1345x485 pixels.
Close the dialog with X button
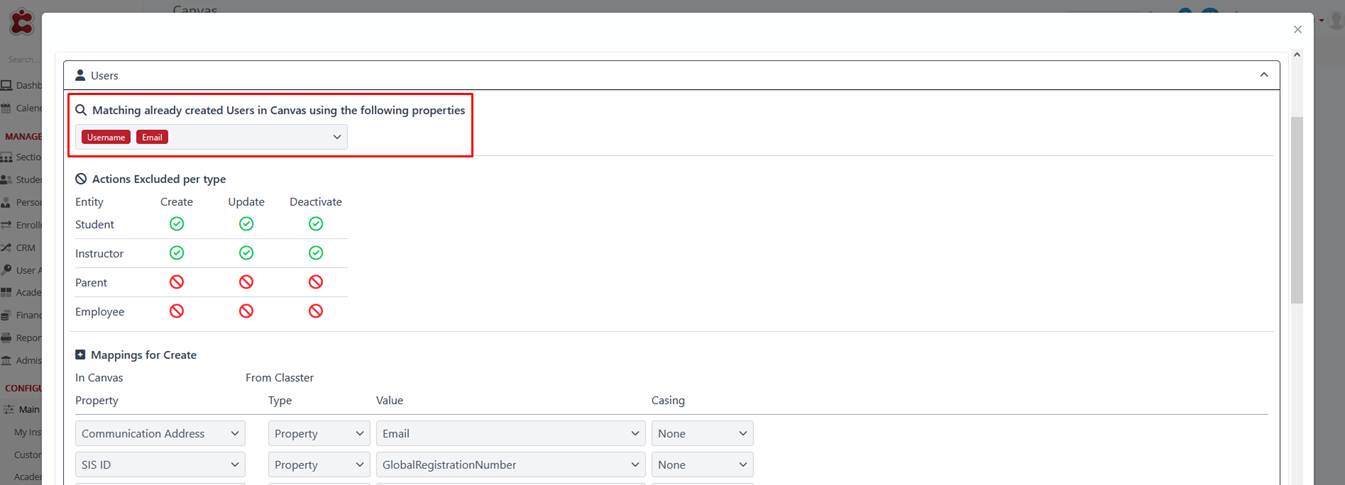(x=1298, y=30)
